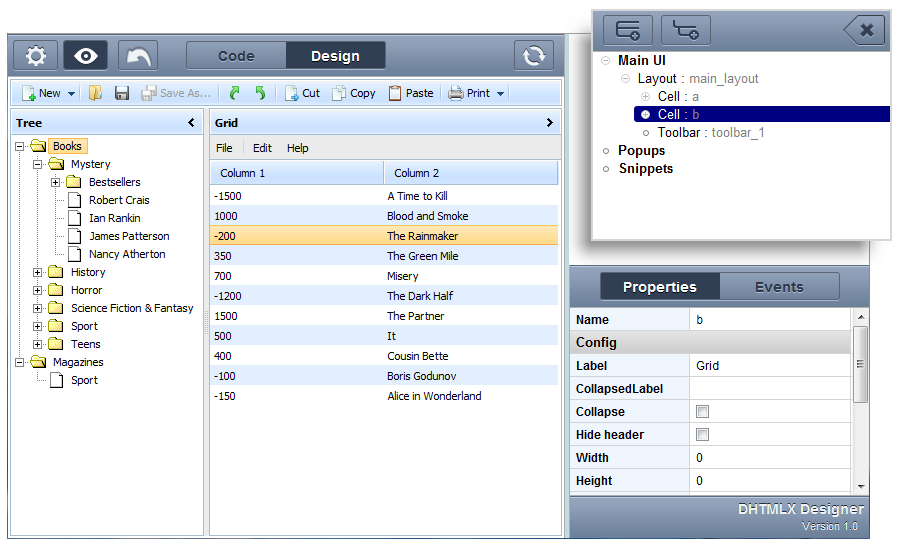The image size is (899, 539).
Task: Select the Snippets outline node
Action: coord(646,169)
